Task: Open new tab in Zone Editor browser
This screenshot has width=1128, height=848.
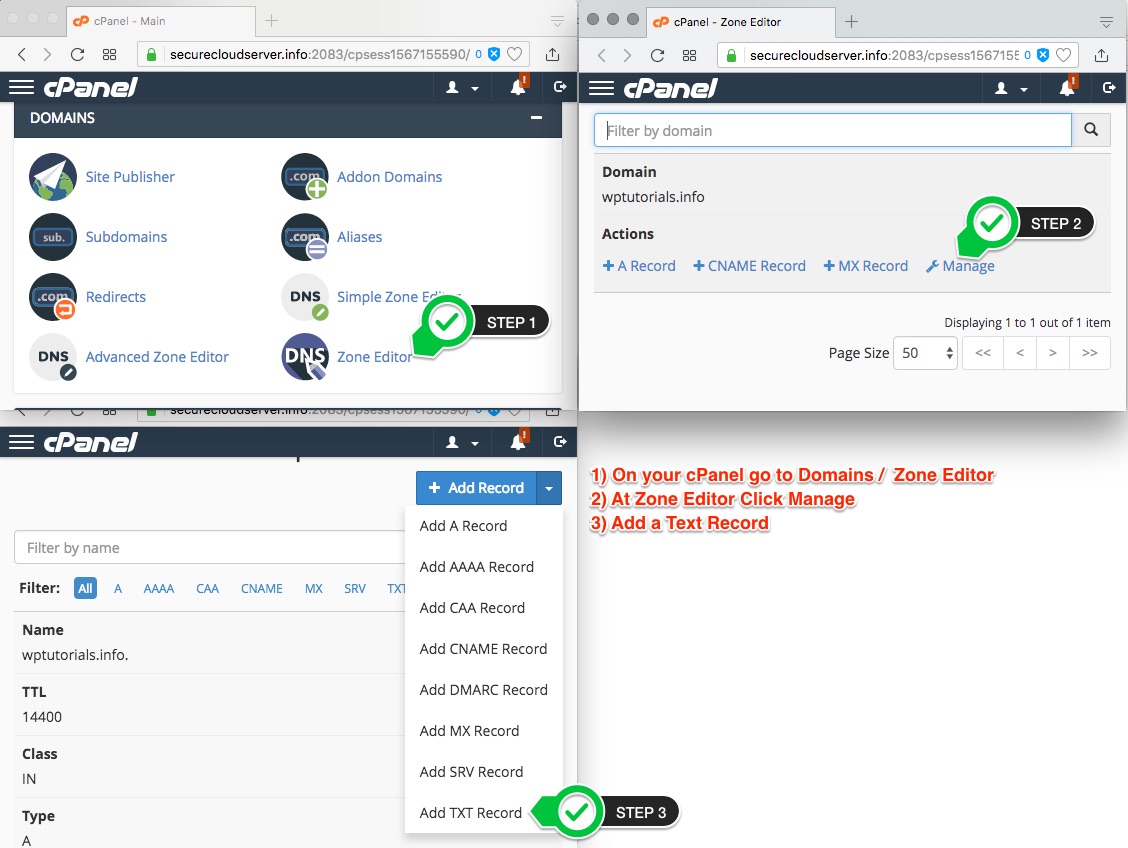Action: pos(852,22)
